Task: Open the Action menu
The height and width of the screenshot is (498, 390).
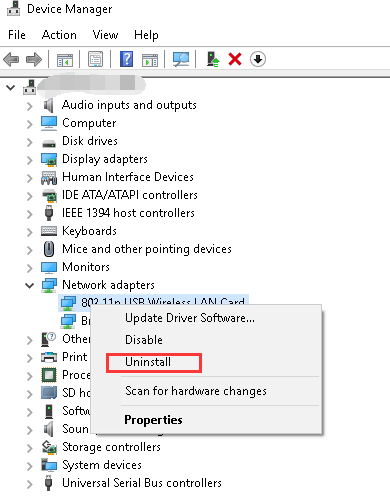Action: coord(59,35)
